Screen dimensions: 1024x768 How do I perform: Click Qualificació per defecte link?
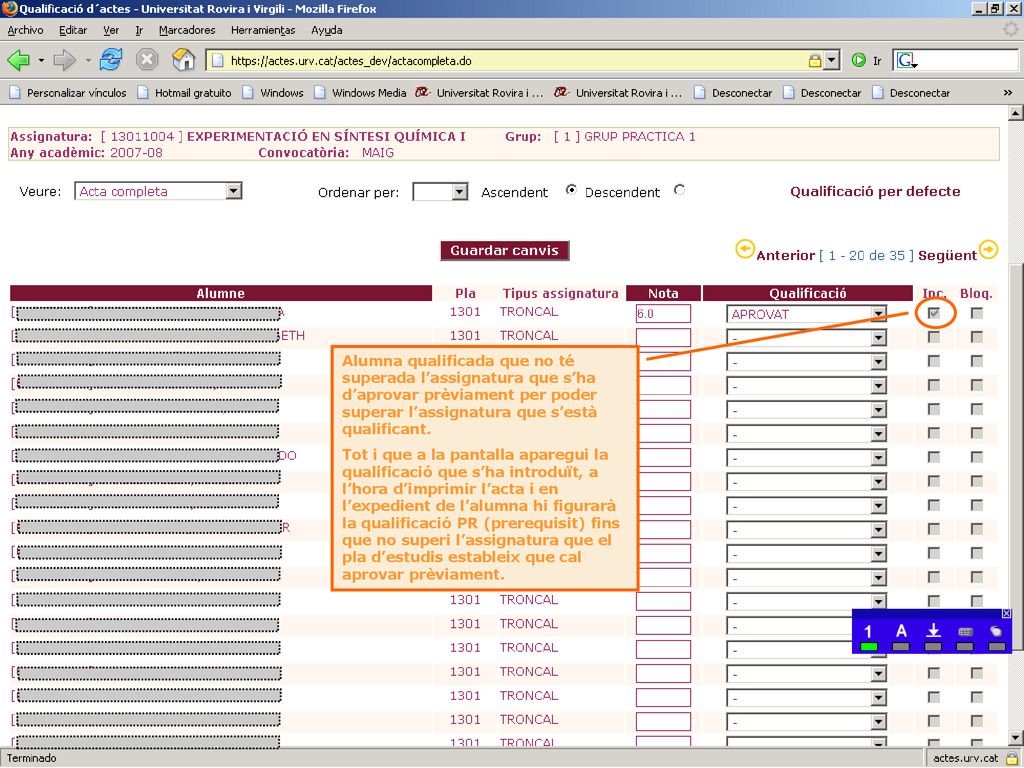(875, 191)
